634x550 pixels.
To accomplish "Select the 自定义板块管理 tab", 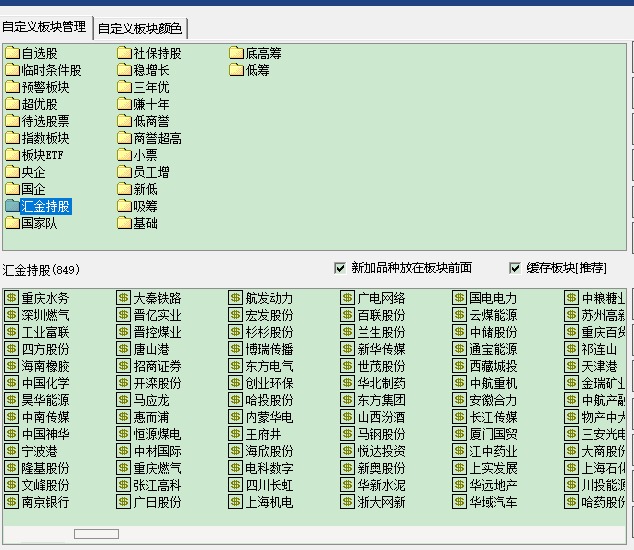I will (x=44, y=27).
